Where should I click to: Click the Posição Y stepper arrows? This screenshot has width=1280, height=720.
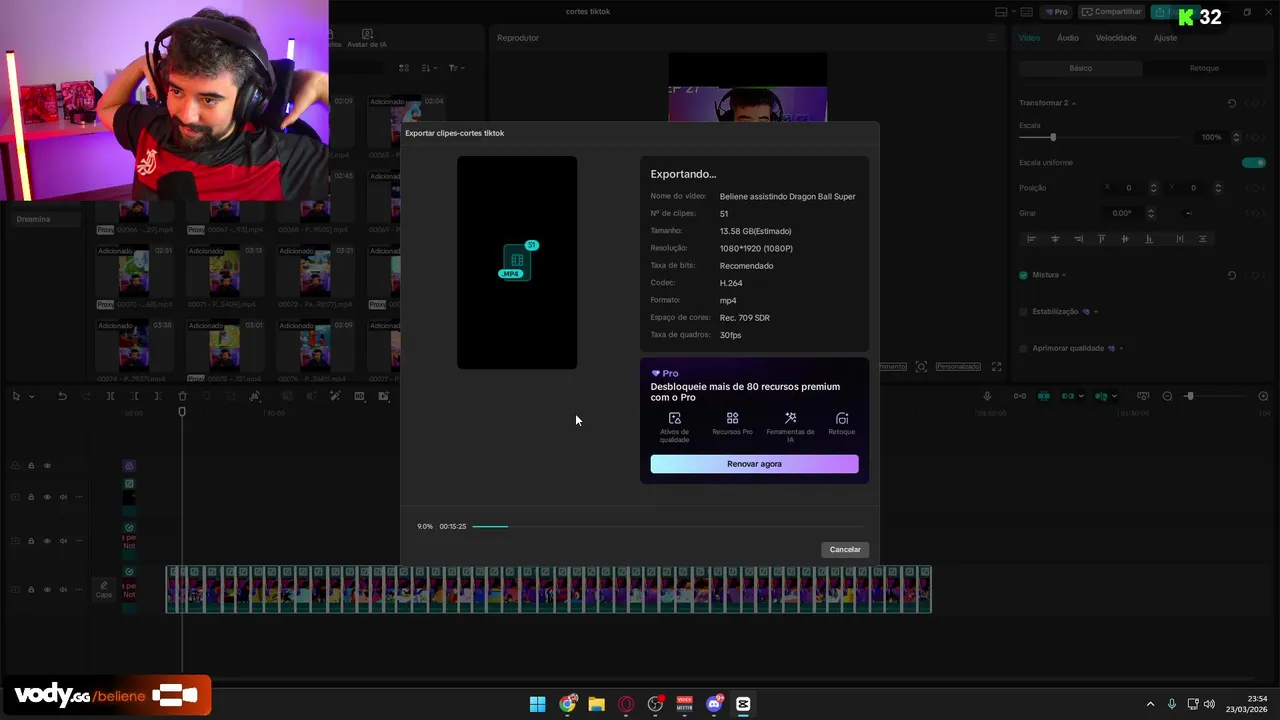click(1218, 188)
